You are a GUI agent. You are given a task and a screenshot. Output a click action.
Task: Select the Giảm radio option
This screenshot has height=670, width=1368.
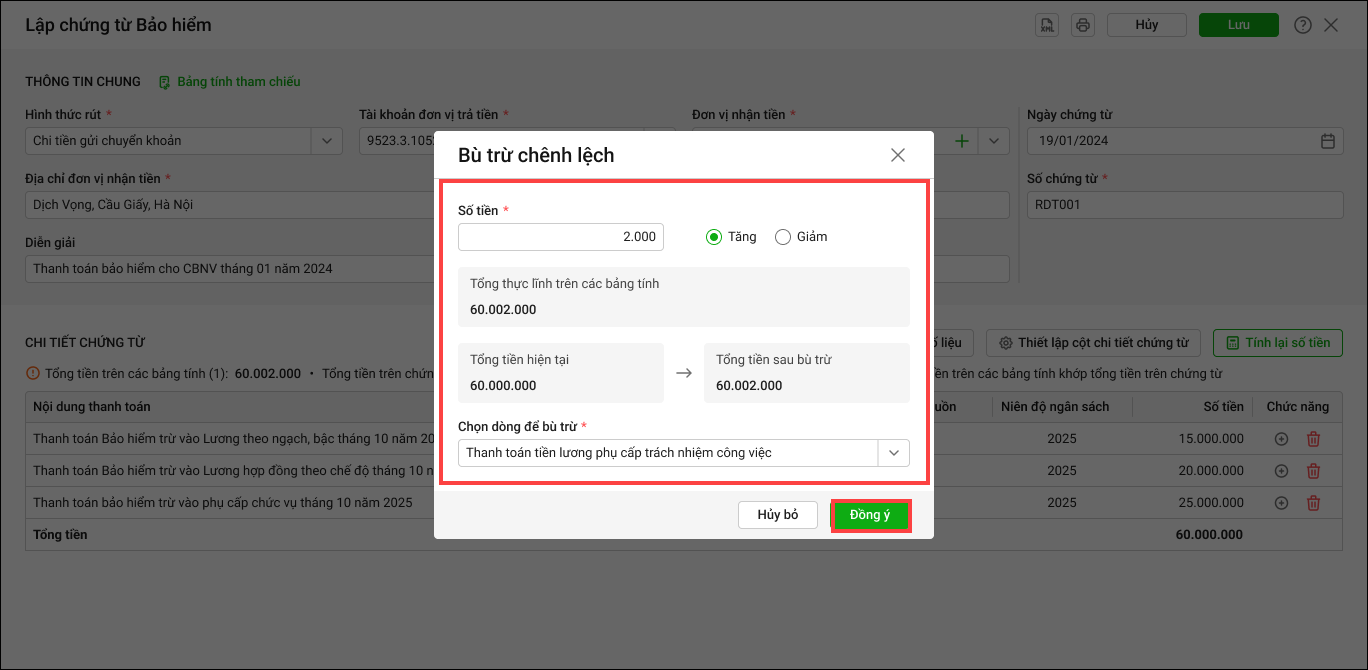pos(783,237)
